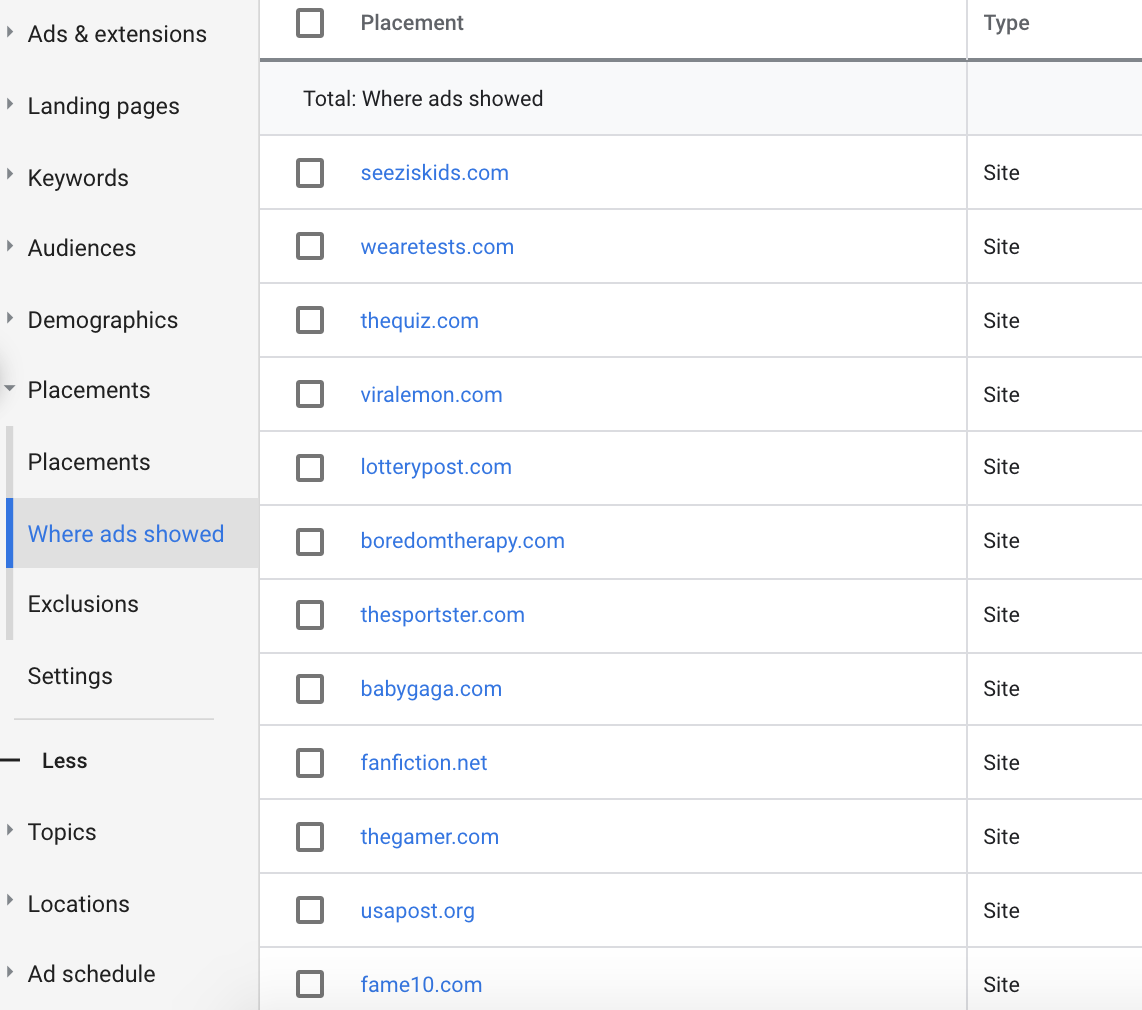Open the boredomtherapy.com link
This screenshot has height=1010, width=1142.
(x=462, y=541)
